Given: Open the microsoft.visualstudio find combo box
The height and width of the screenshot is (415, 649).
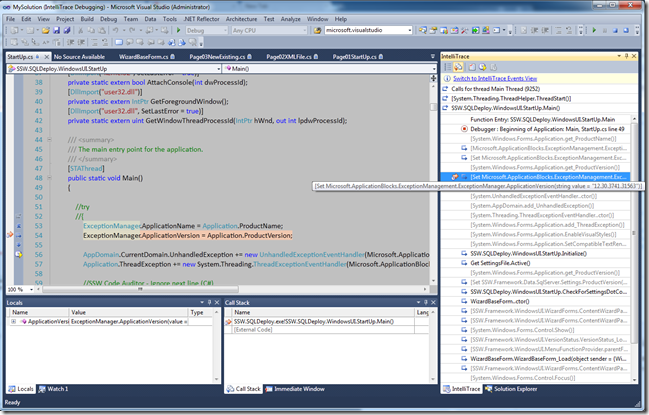Looking at the screenshot, I should tap(368, 30).
